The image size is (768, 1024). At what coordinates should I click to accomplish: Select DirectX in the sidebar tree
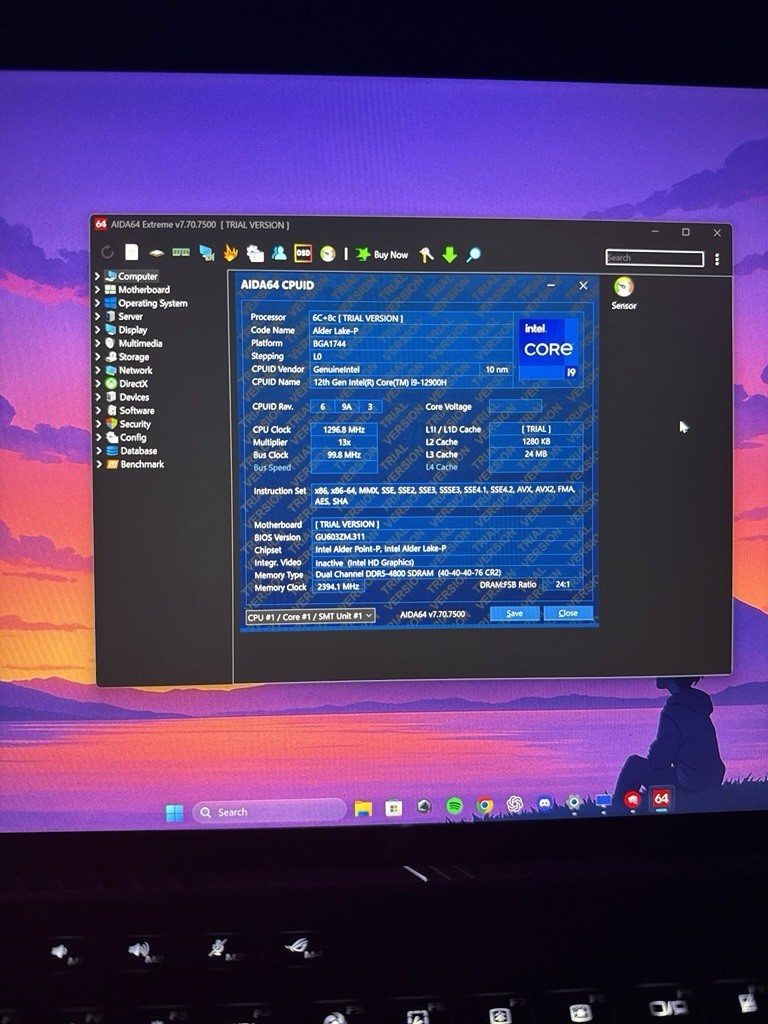coord(133,383)
